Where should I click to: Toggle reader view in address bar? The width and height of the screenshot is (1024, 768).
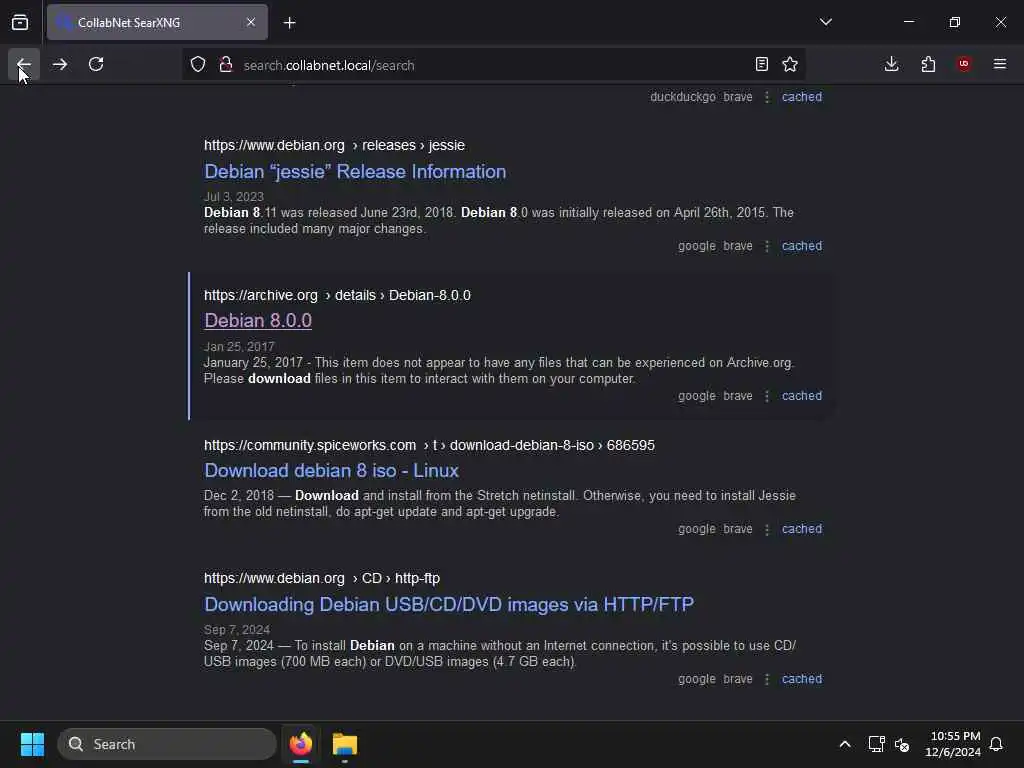click(761, 64)
